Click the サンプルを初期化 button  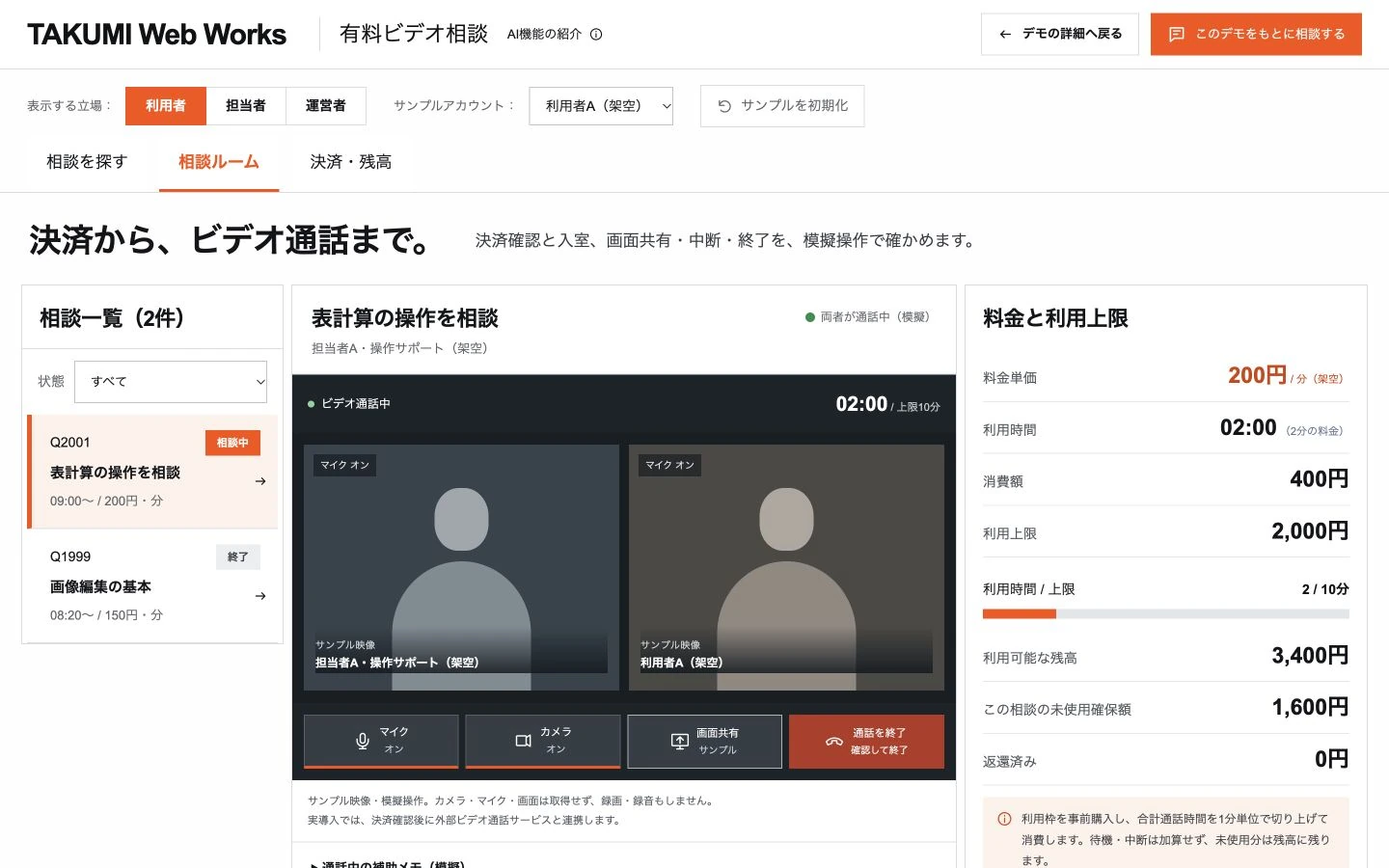[x=782, y=106]
